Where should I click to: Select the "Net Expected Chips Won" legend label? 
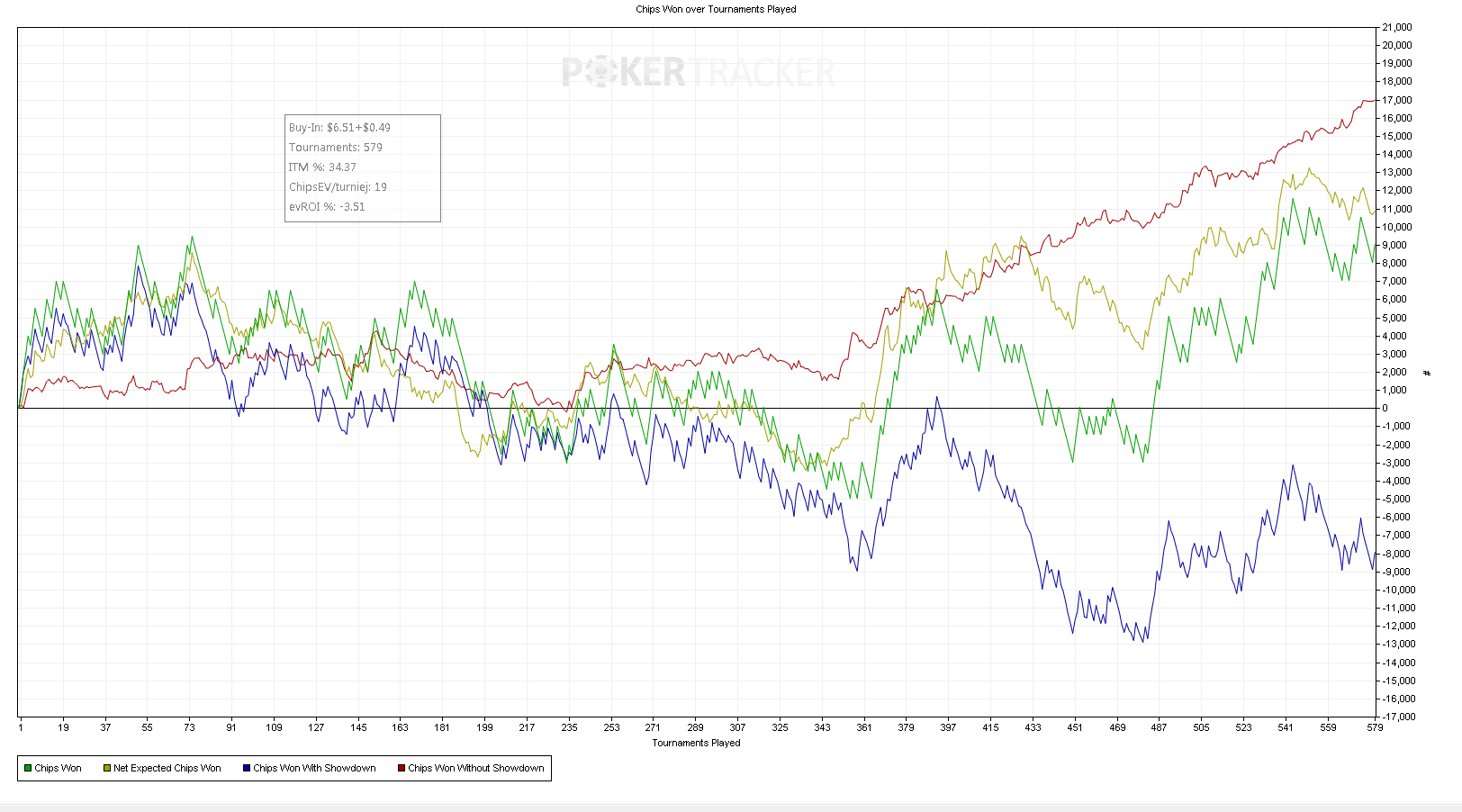tap(167, 768)
